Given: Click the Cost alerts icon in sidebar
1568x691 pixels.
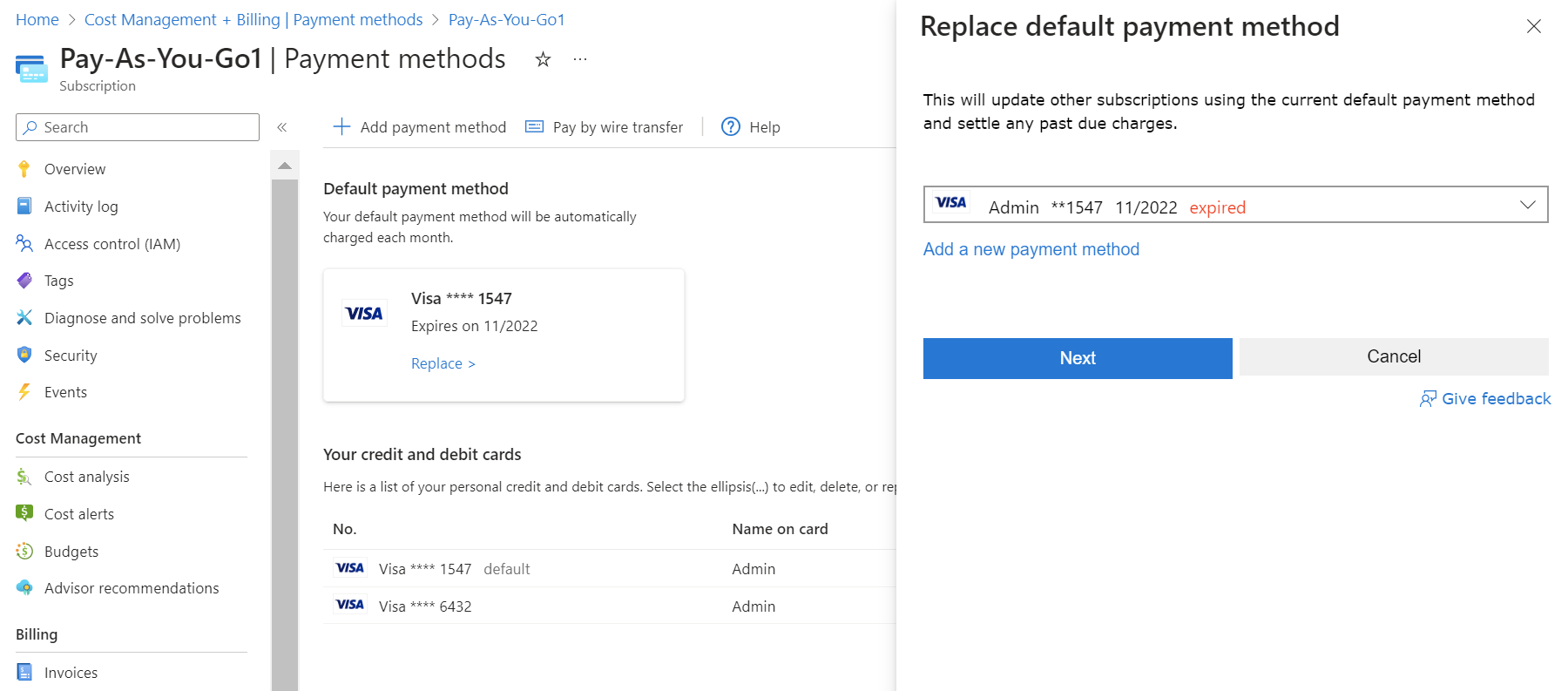Looking at the screenshot, I should [24, 513].
